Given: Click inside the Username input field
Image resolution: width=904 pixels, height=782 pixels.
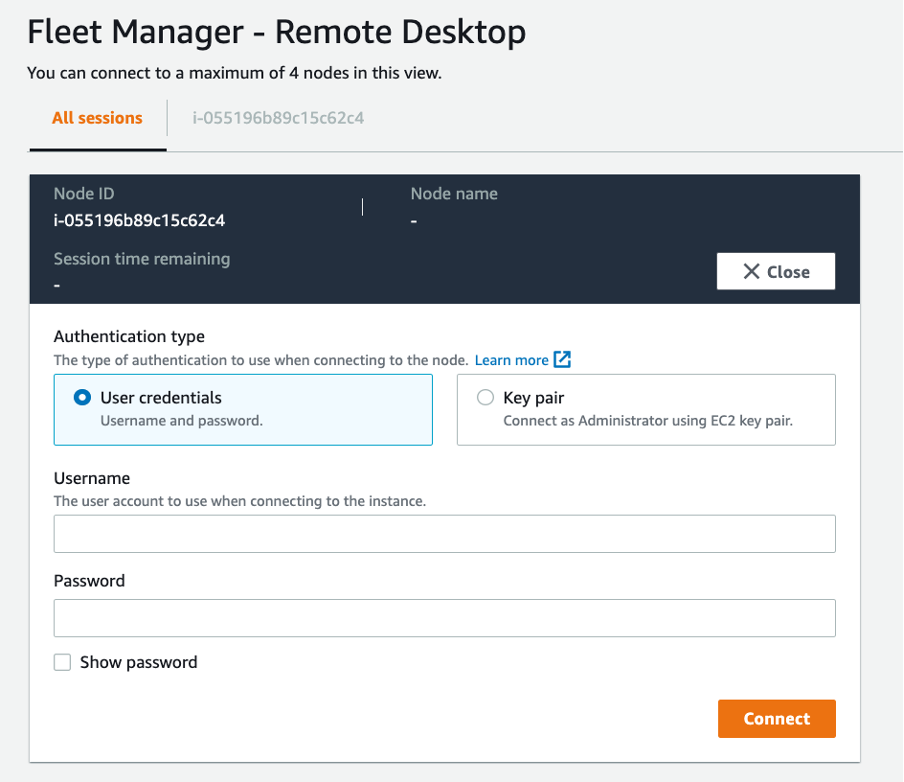Looking at the screenshot, I should tap(444, 533).
